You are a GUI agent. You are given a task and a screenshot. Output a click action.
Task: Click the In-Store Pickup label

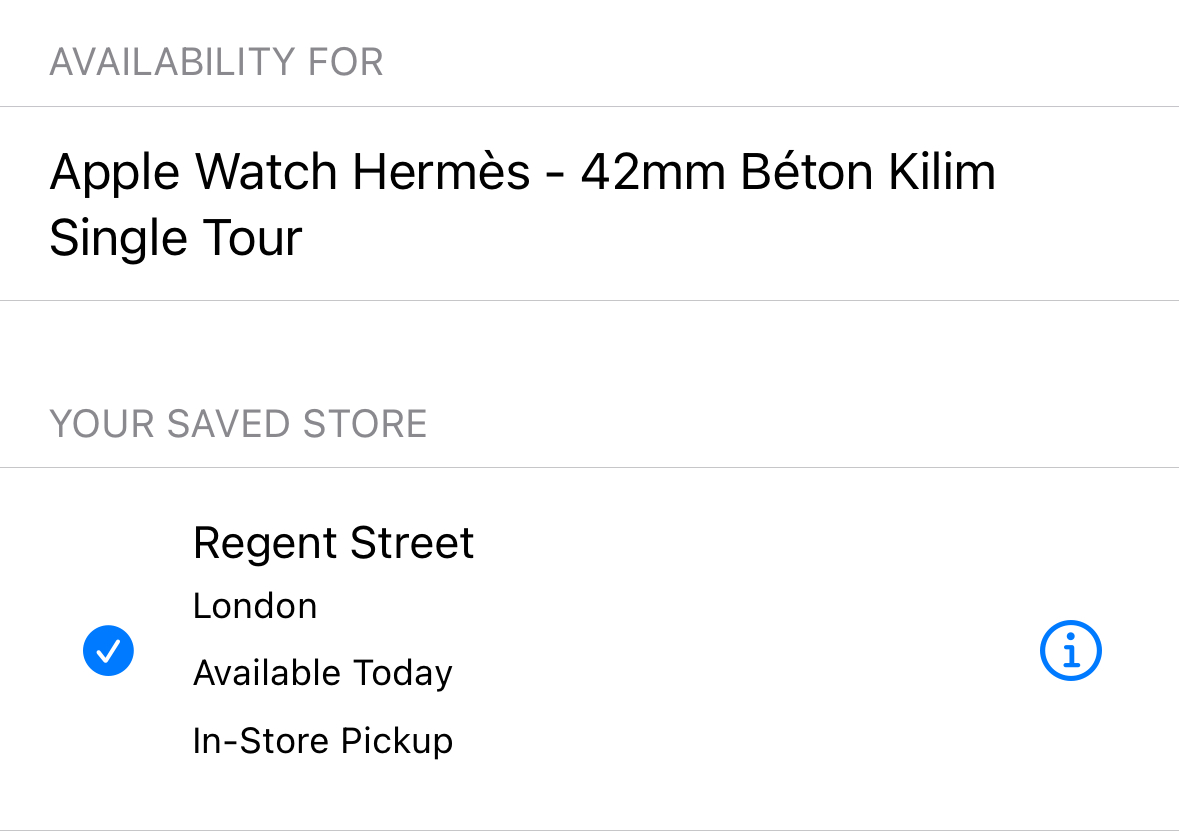point(322,741)
